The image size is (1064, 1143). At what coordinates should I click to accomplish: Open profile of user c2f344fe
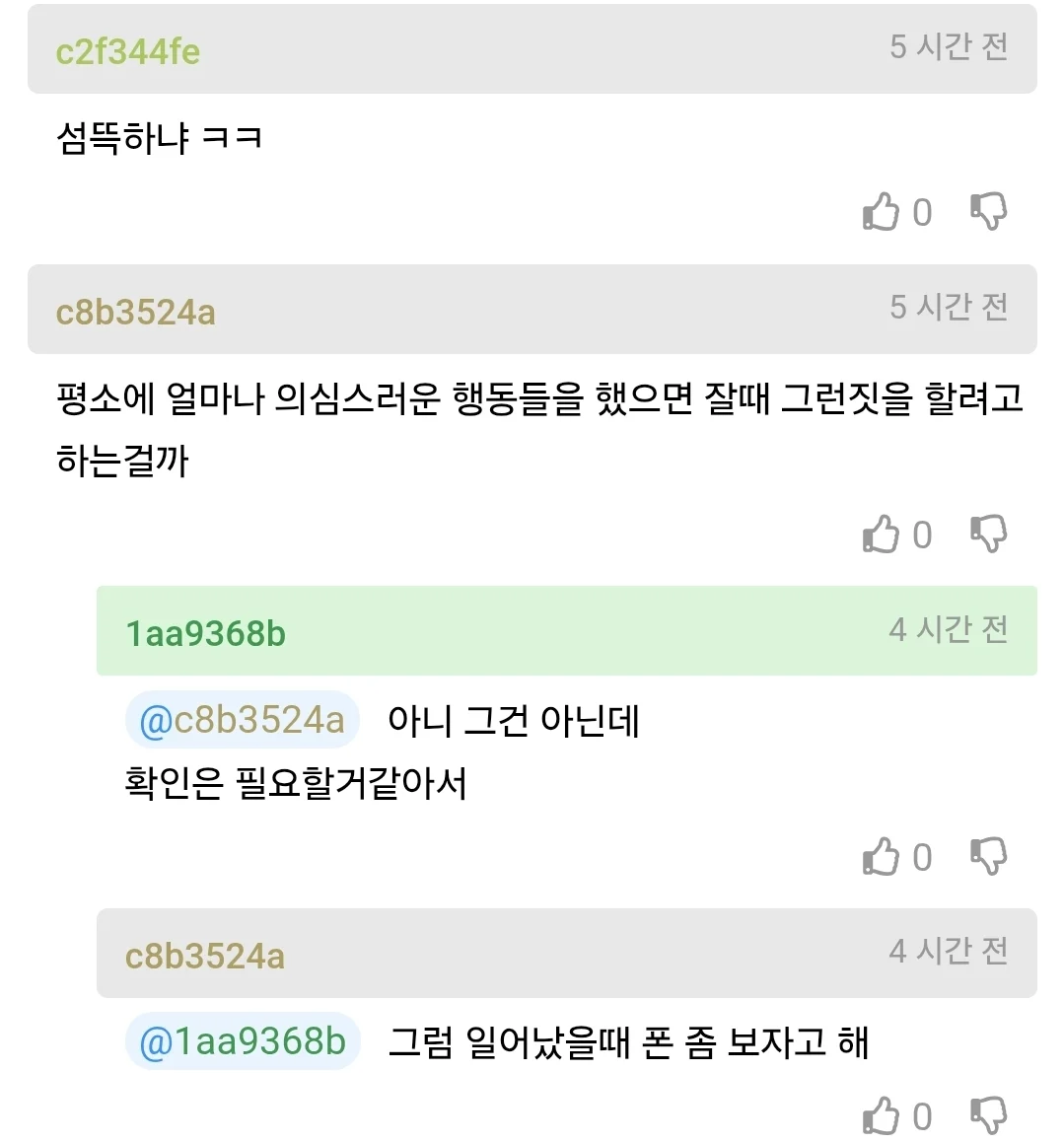tap(128, 51)
